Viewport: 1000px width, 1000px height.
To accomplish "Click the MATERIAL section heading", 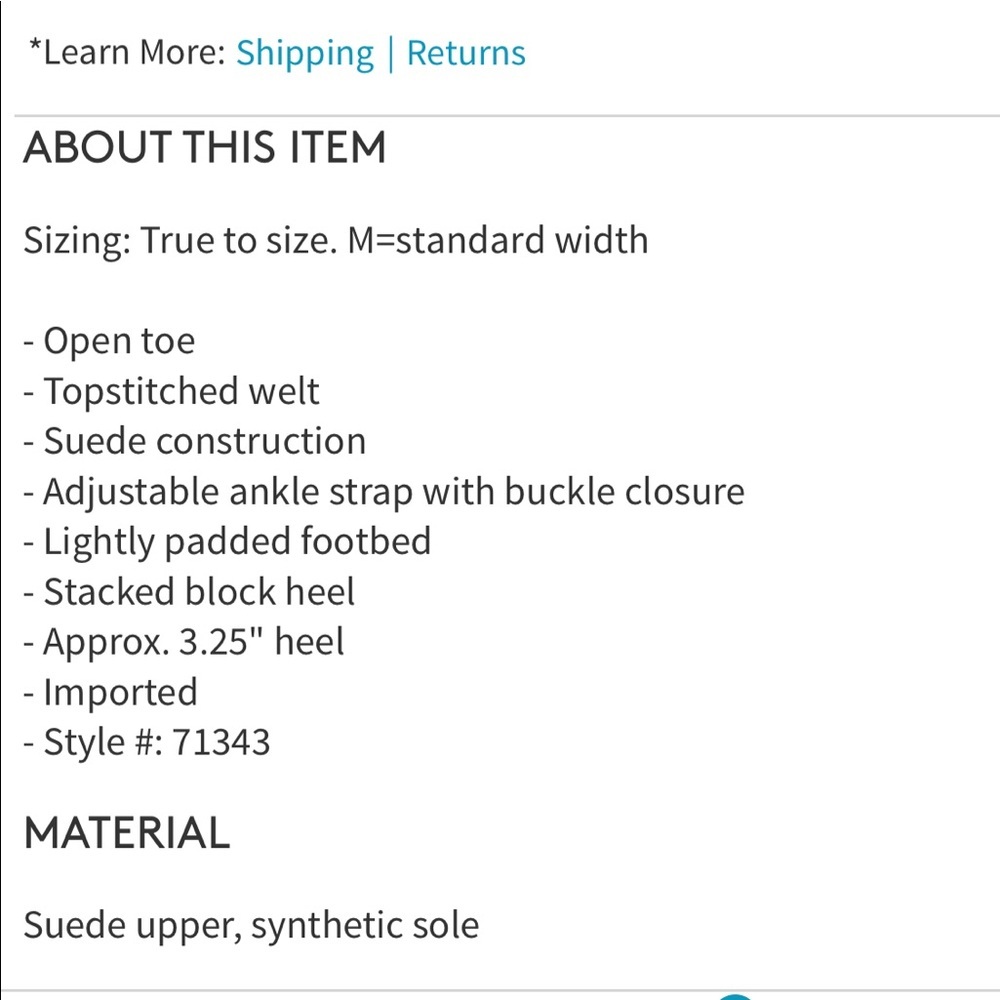I will click(127, 833).
